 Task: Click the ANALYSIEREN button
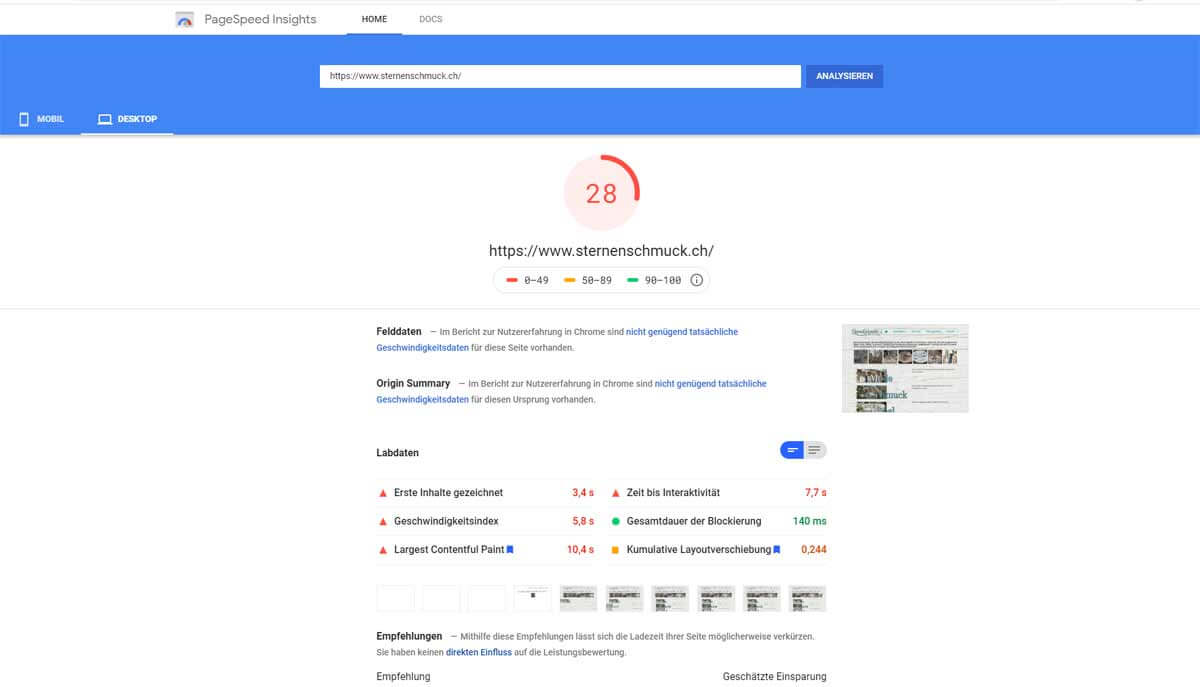844,76
